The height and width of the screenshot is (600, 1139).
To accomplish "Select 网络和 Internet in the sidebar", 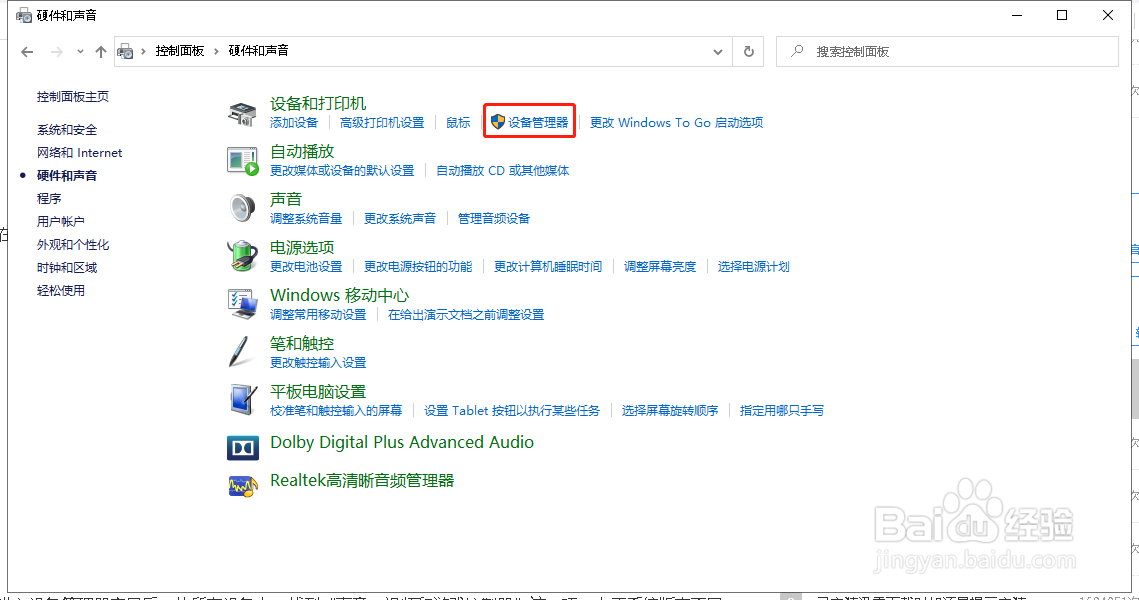I will [x=80, y=153].
